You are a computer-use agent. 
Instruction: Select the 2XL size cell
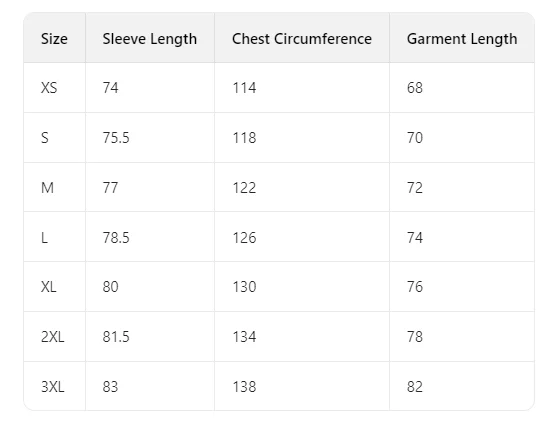click(53, 337)
